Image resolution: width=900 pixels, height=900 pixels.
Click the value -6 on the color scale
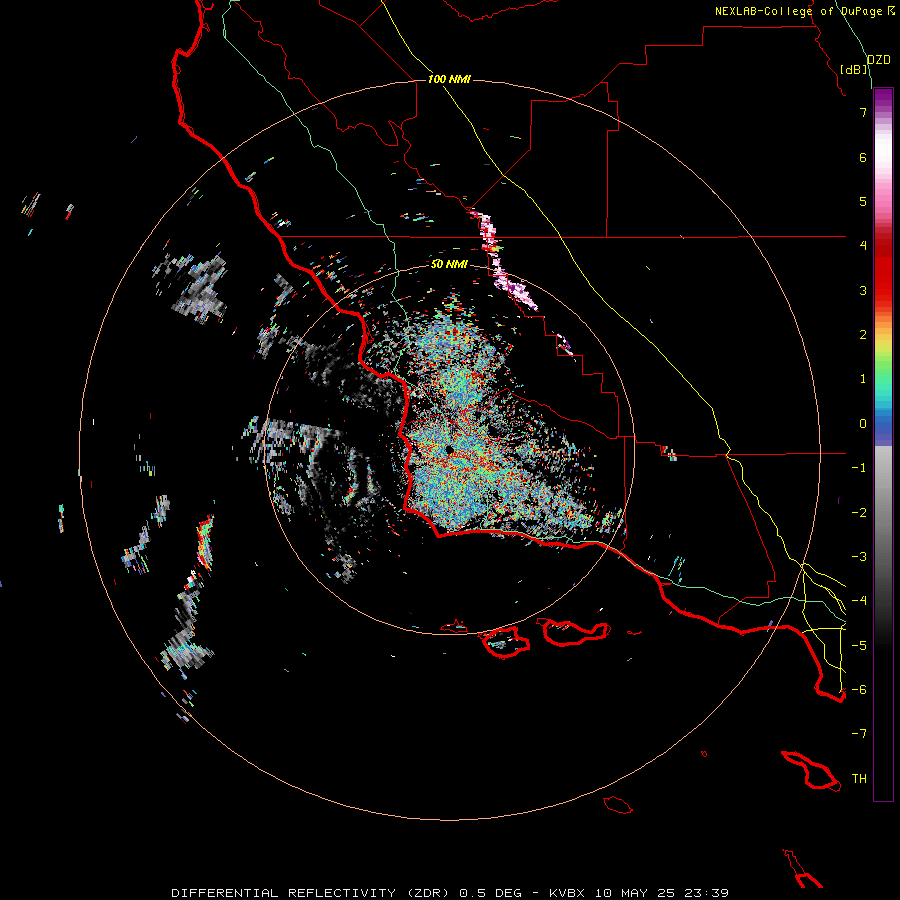coord(859,690)
